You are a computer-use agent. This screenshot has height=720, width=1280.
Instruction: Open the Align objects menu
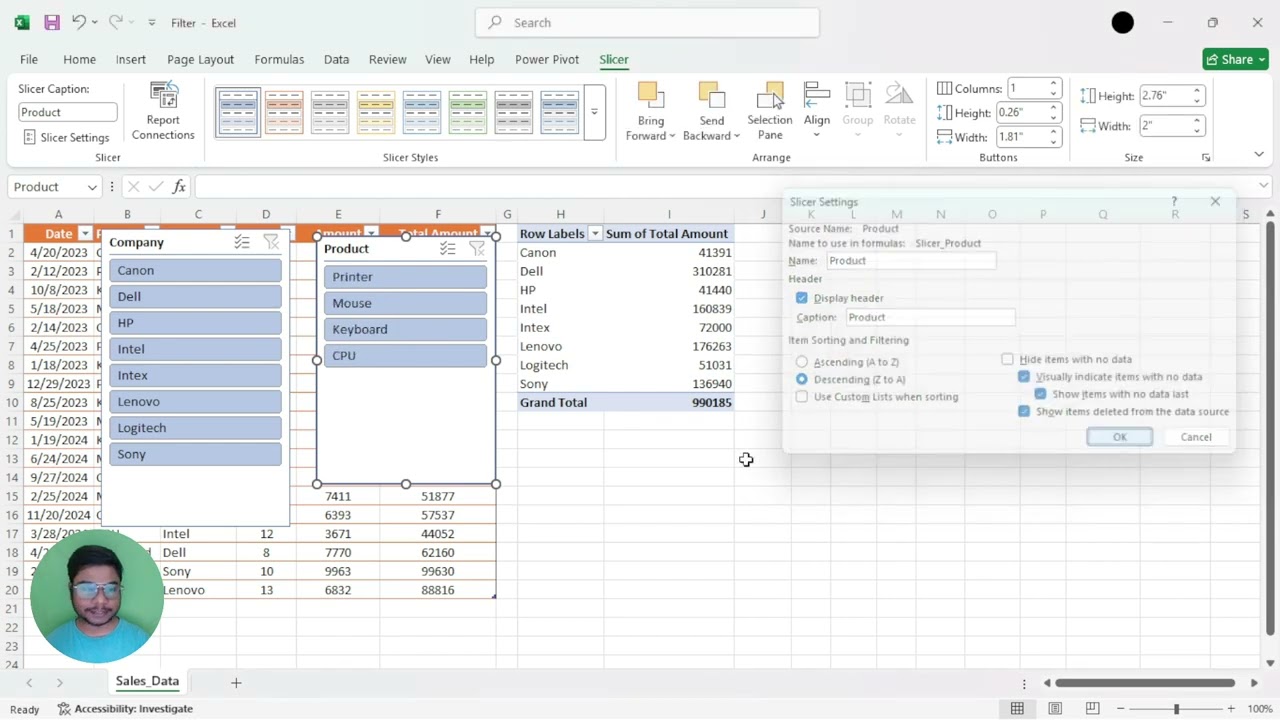pos(817,112)
